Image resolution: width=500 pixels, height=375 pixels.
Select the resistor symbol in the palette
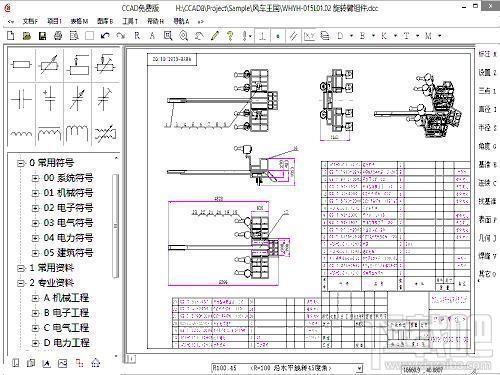click(x=21, y=65)
